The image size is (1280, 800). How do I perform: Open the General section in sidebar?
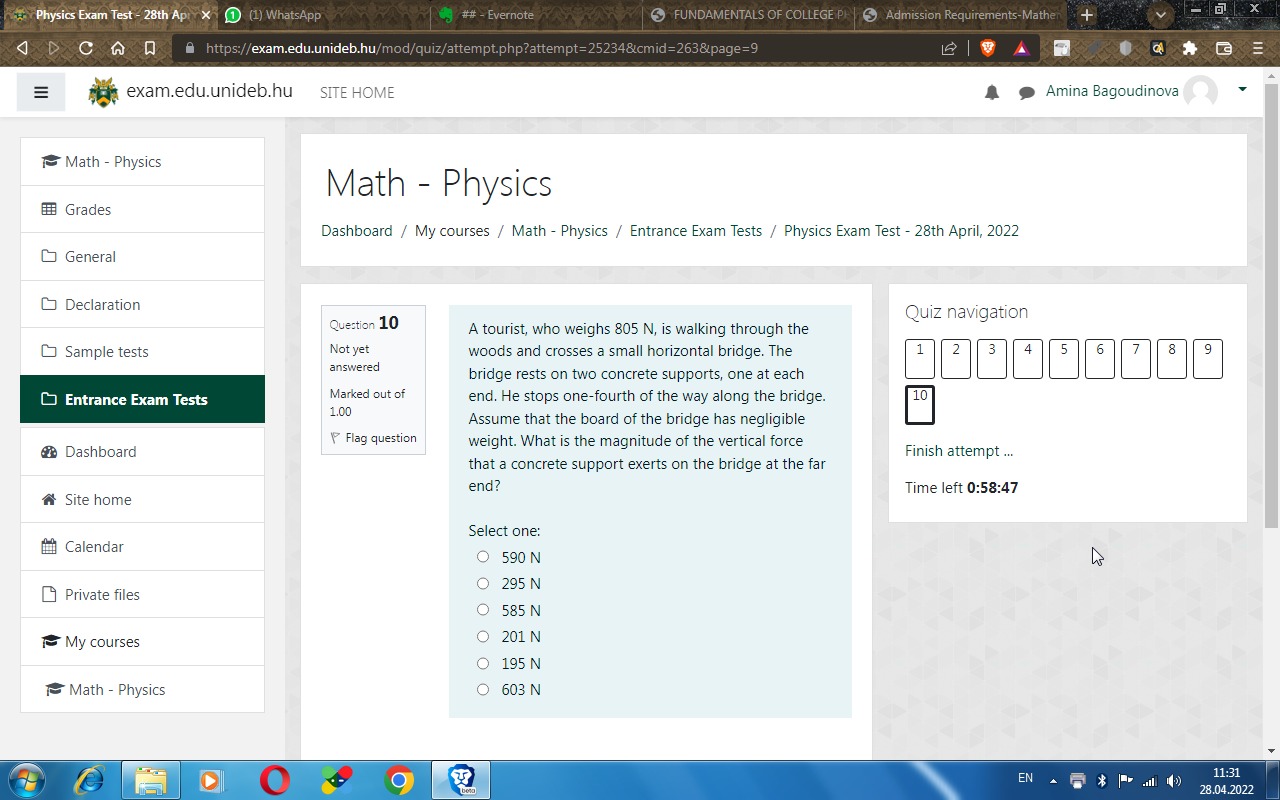142,256
